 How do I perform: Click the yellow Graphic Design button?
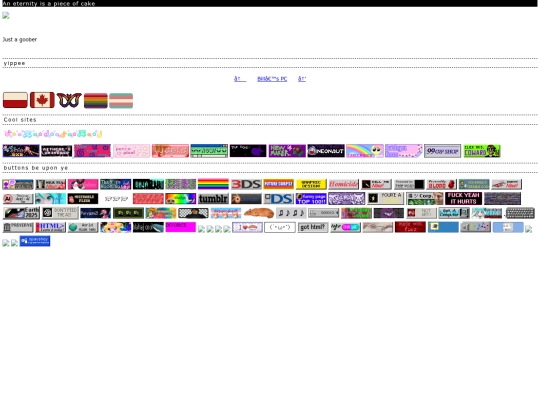coord(311,184)
